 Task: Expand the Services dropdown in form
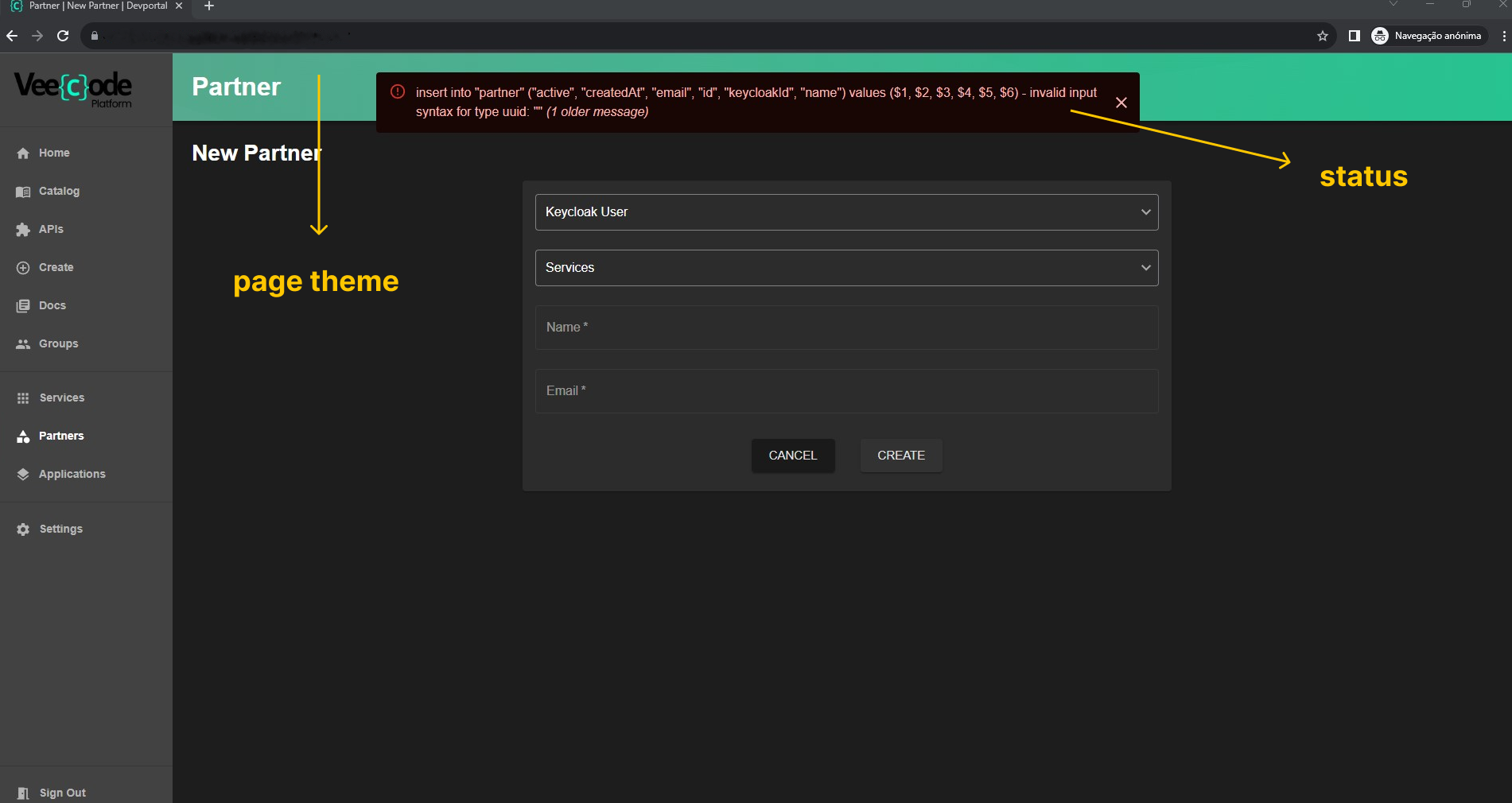tap(846, 268)
